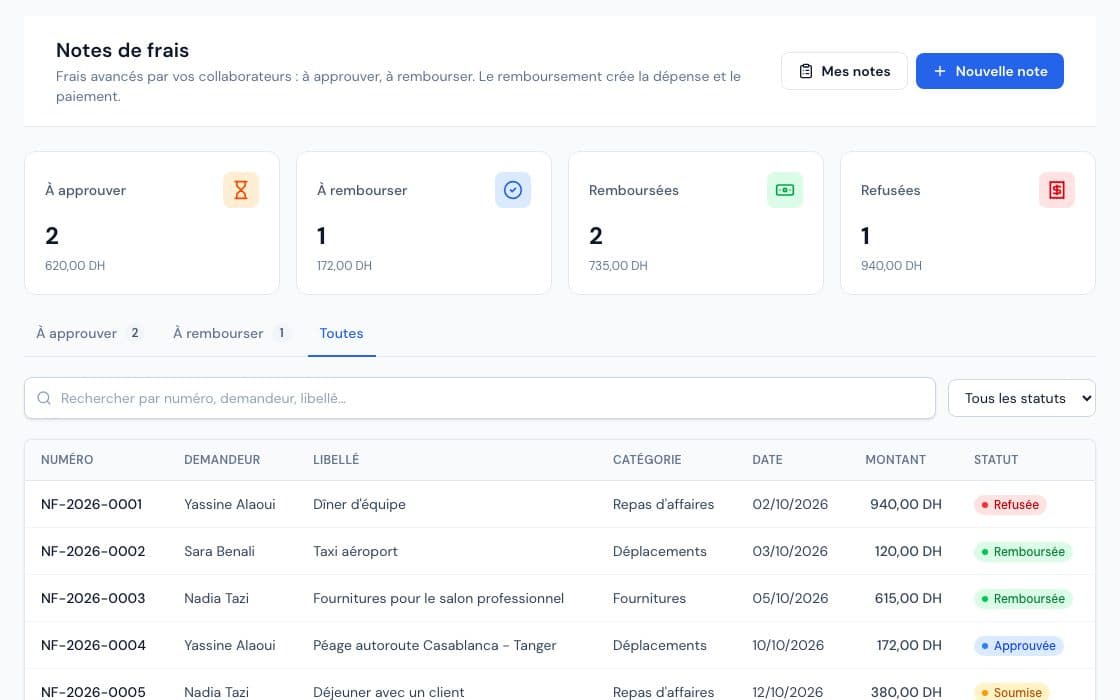
Task: Click the date 02/10/2026
Action: tap(790, 504)
